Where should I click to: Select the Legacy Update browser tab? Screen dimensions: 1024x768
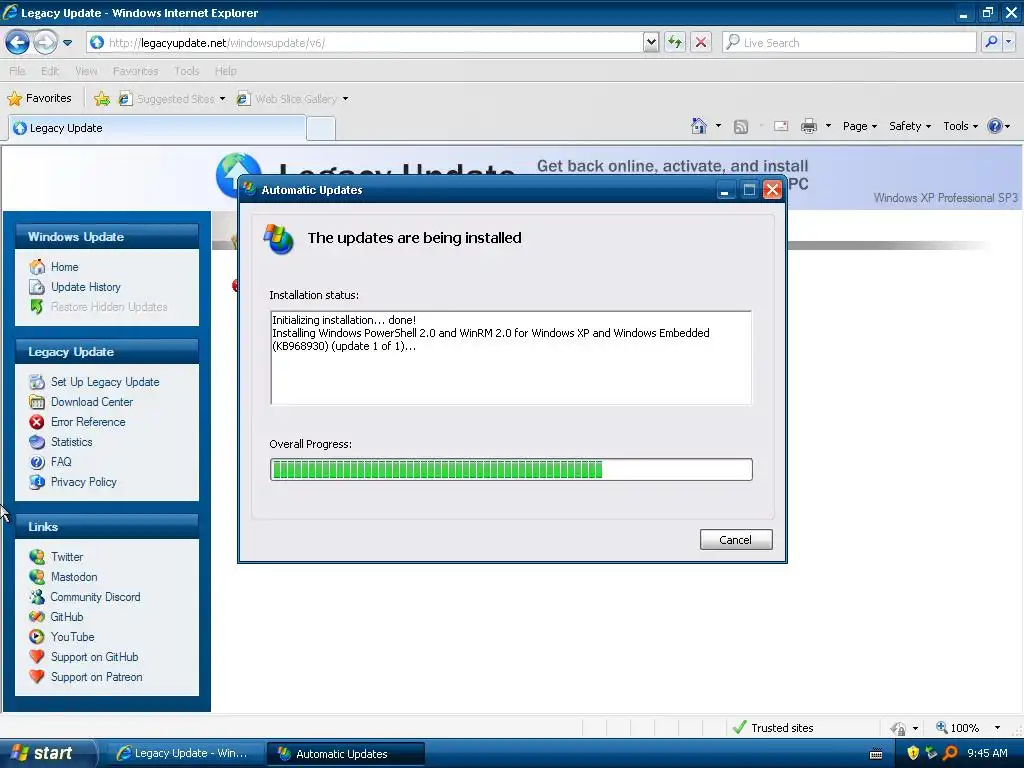[x=157, y=128]
